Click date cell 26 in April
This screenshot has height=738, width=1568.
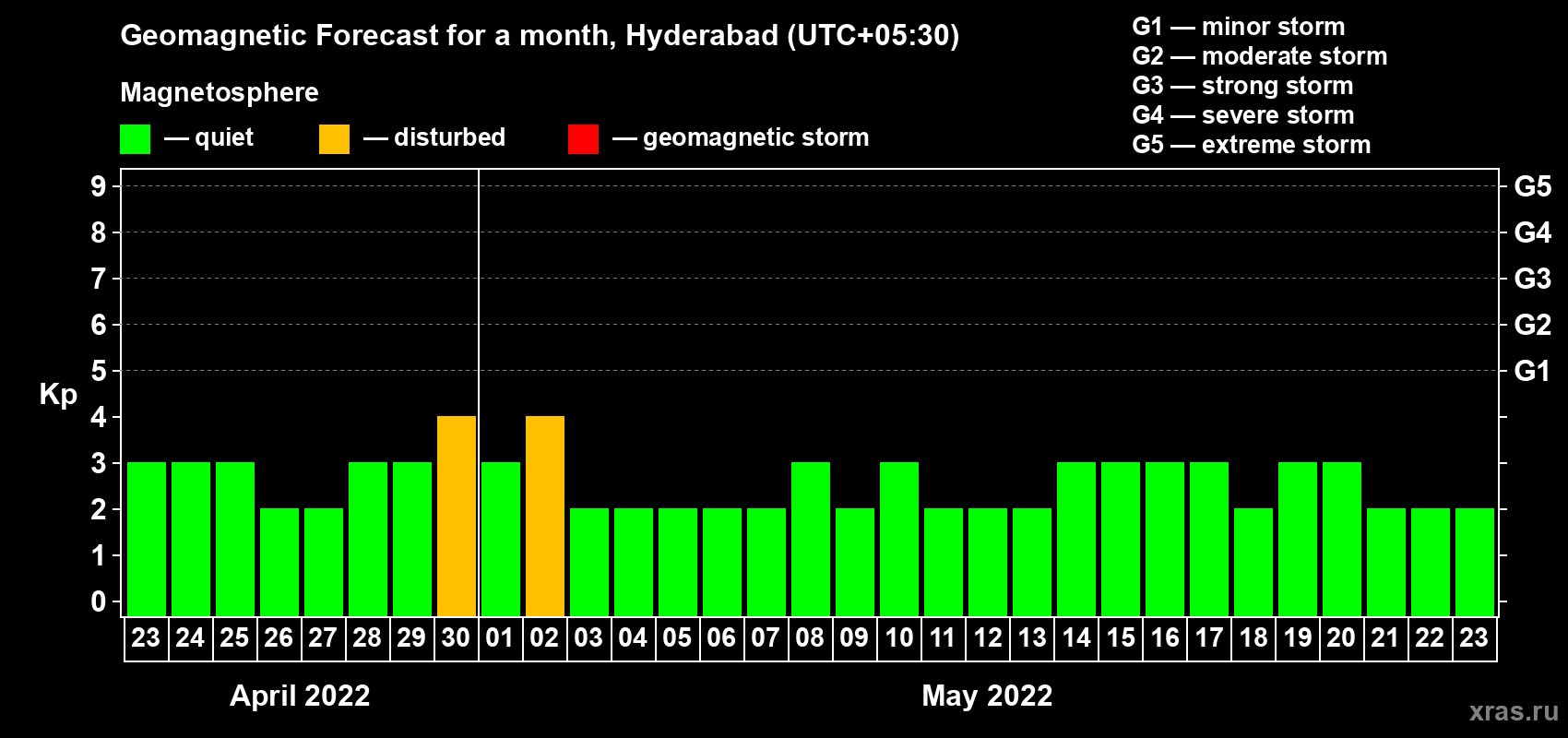(279, 638)
